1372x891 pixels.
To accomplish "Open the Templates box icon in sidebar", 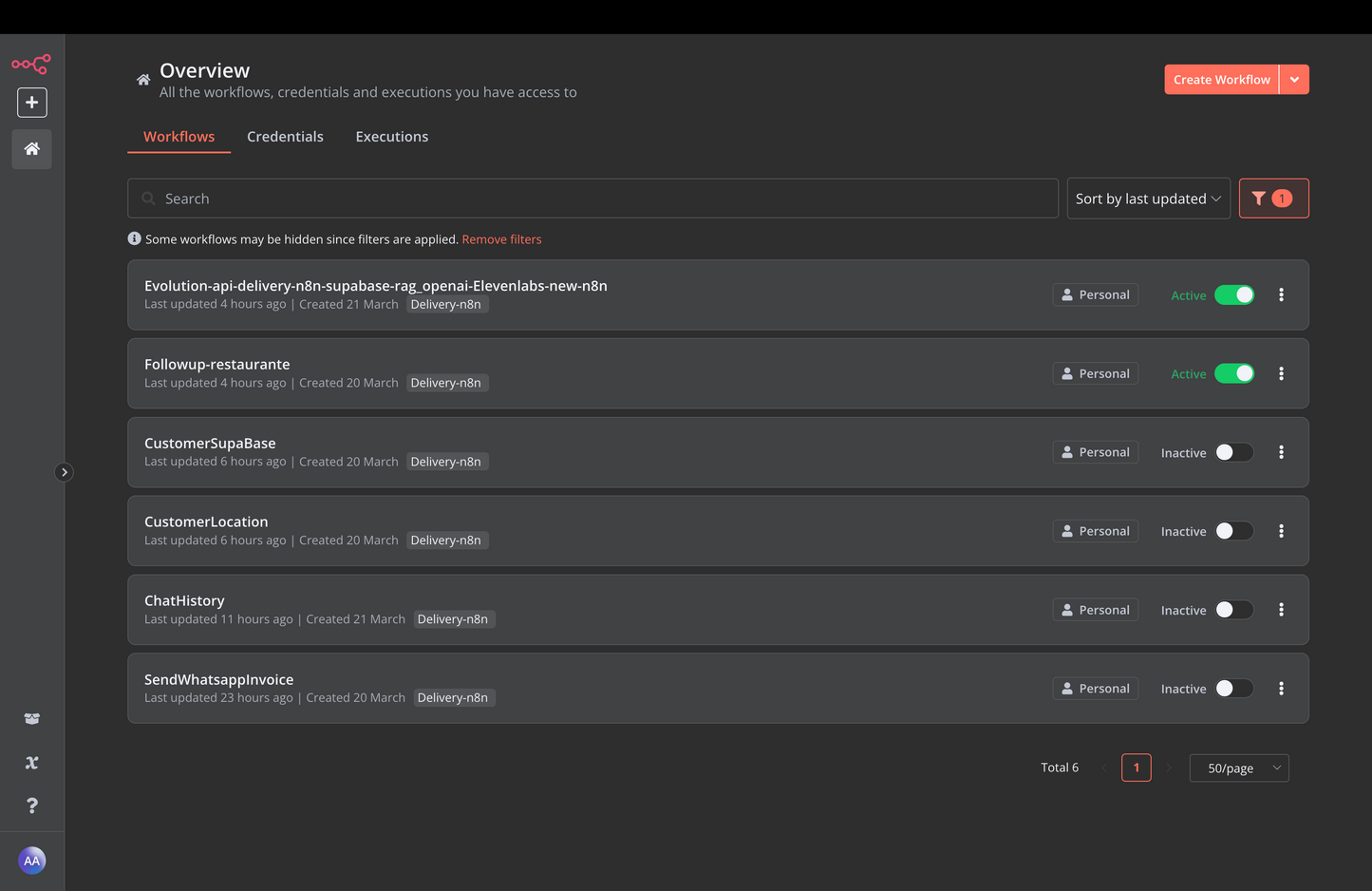I will (31, 719).
